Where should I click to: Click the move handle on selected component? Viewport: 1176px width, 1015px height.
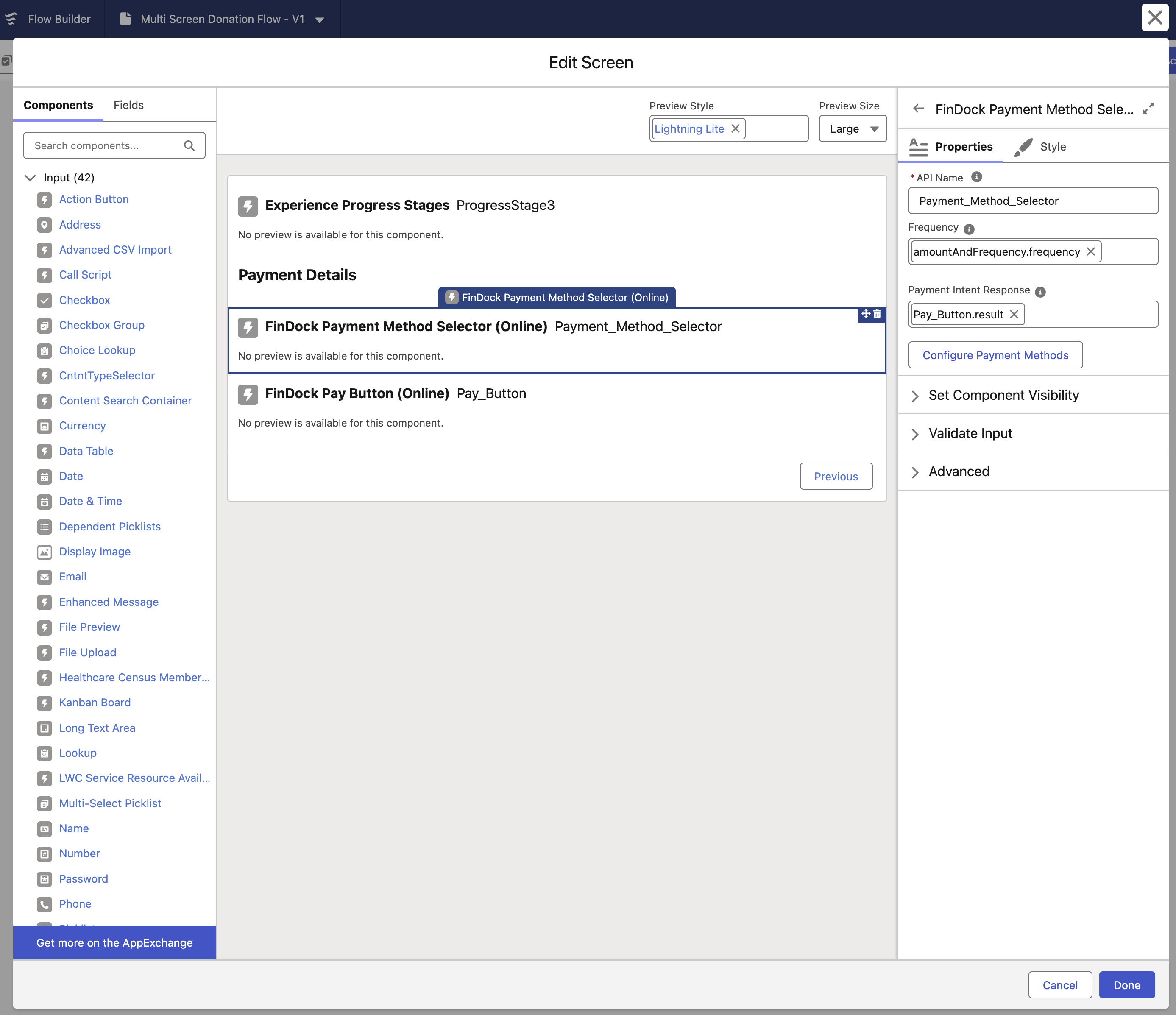point(866,313)
